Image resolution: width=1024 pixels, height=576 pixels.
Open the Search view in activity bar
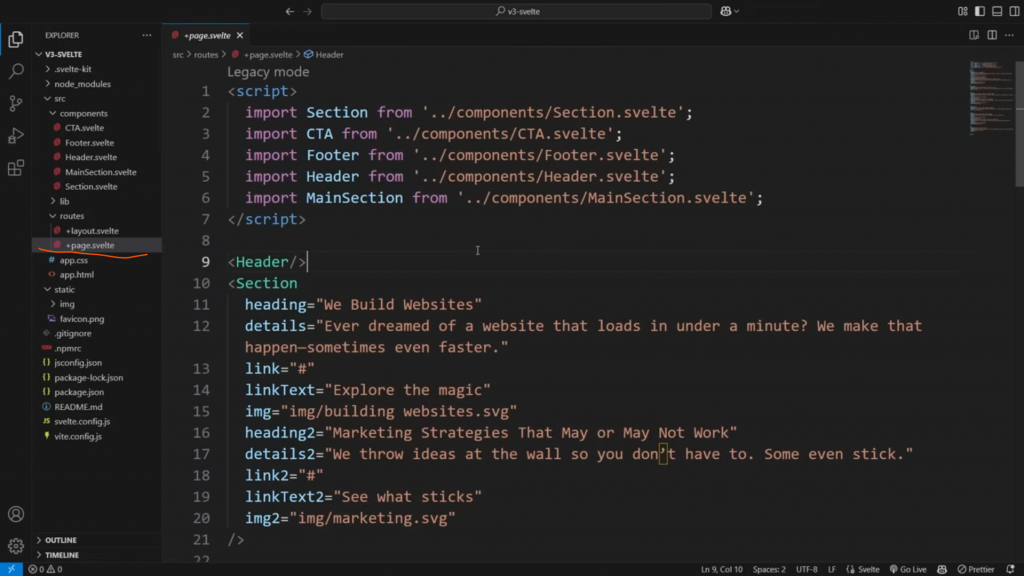pyautogui.click(x=16, y=72)
